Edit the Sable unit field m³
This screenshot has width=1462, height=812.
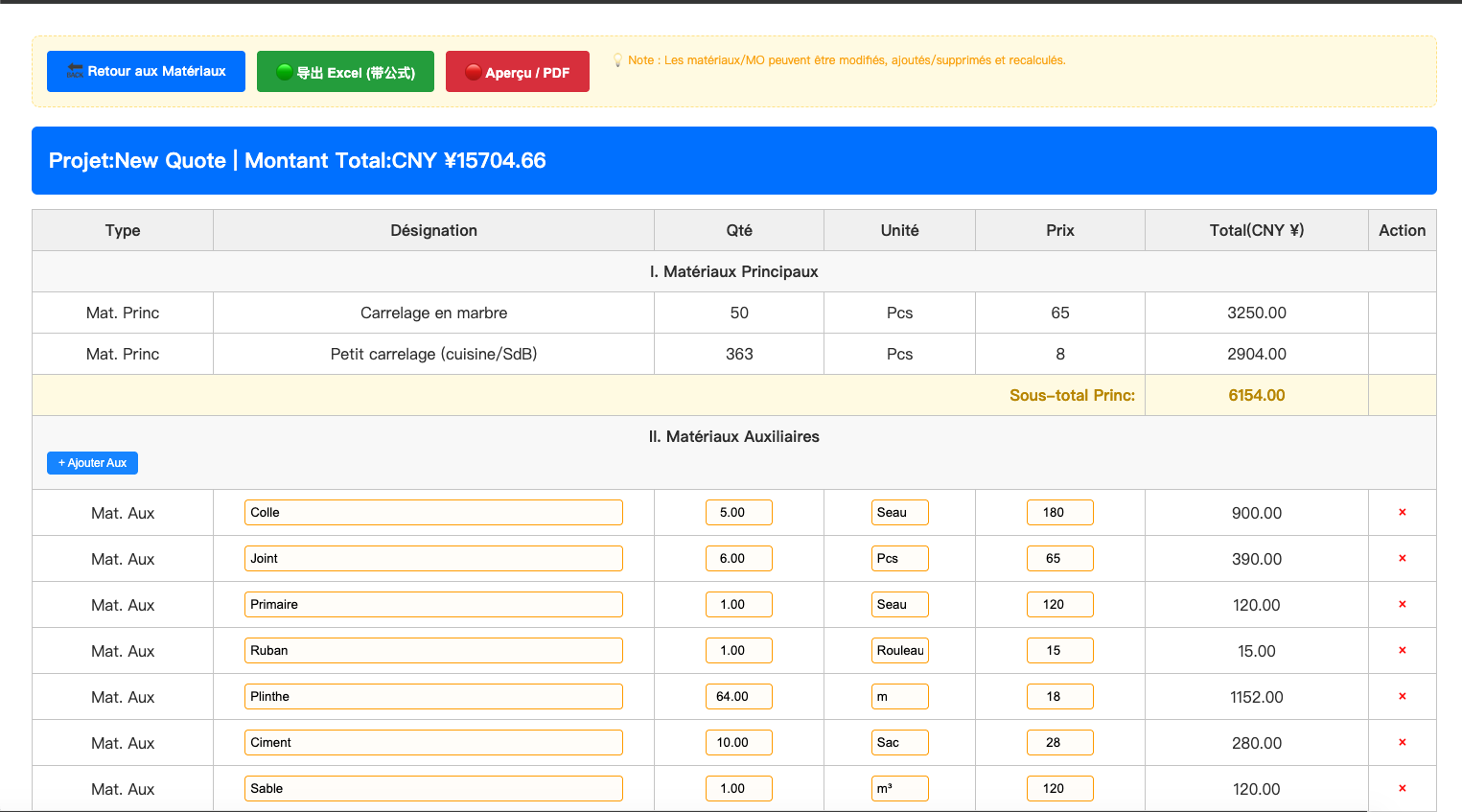[900, 789]
